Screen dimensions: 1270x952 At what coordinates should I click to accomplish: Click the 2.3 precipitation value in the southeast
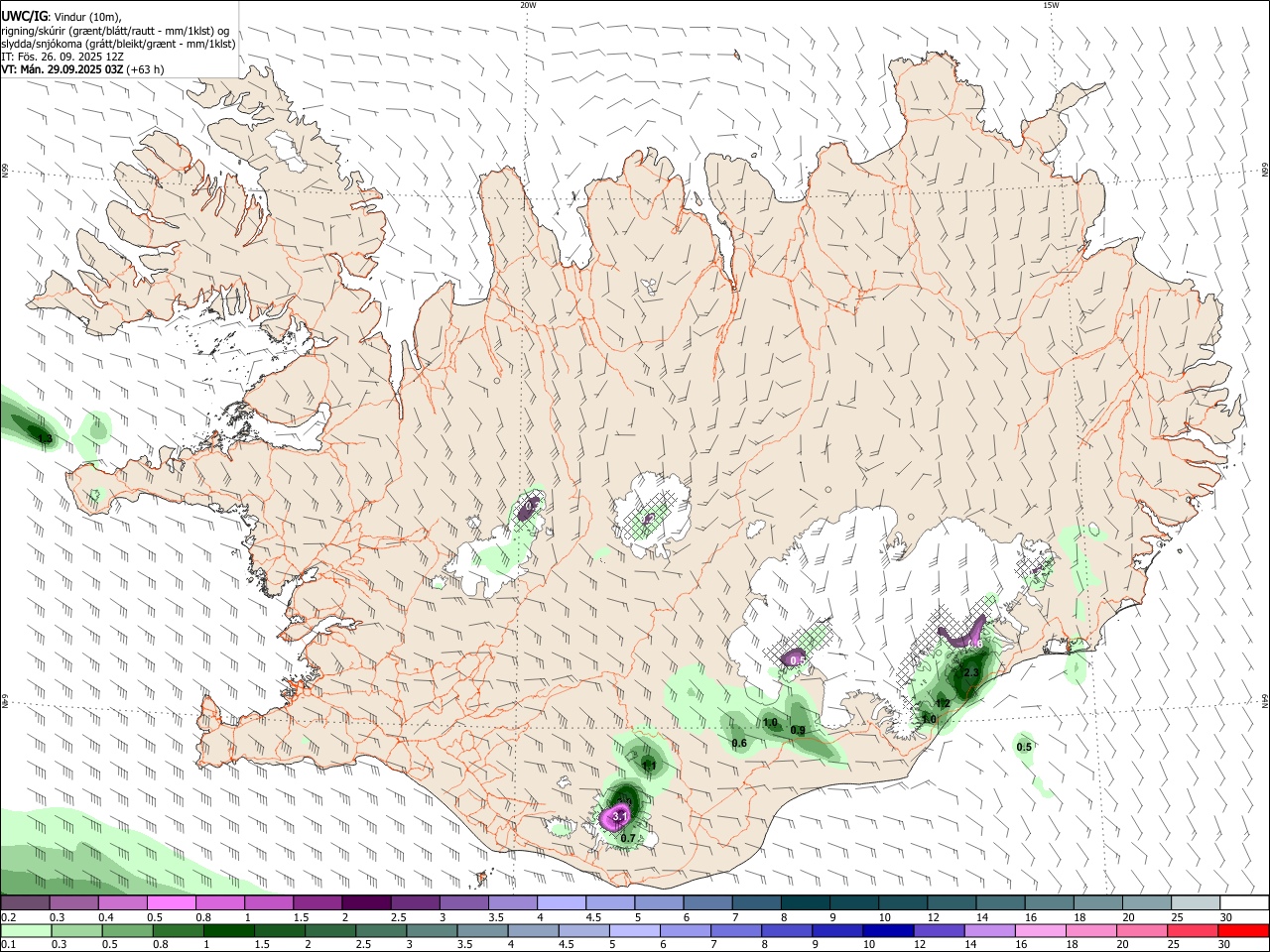pos(971,673)
